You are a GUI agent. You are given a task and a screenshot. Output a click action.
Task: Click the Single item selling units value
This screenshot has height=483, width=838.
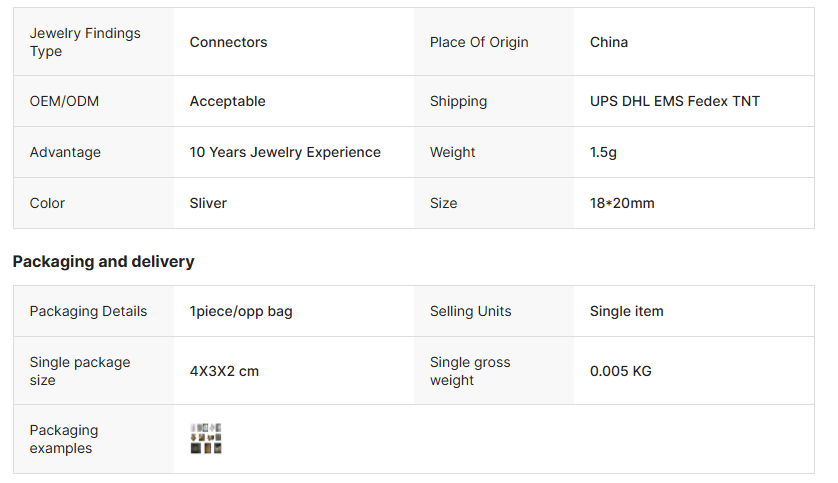click(x=627, y=311)
